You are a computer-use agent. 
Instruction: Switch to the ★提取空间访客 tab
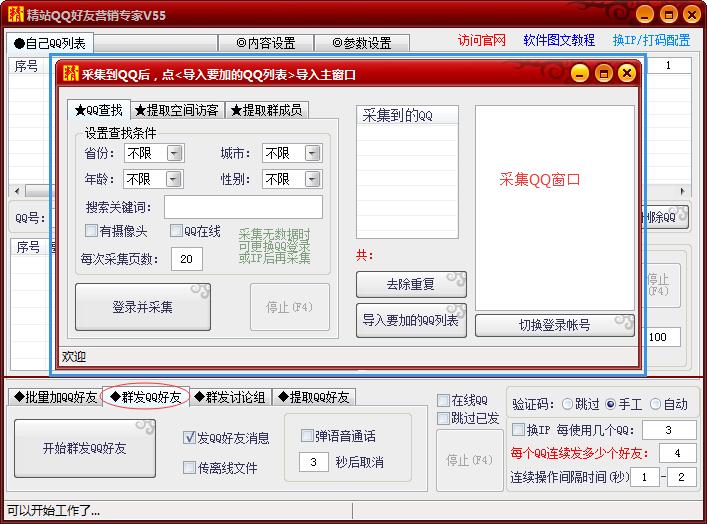[x=177, y=110]
